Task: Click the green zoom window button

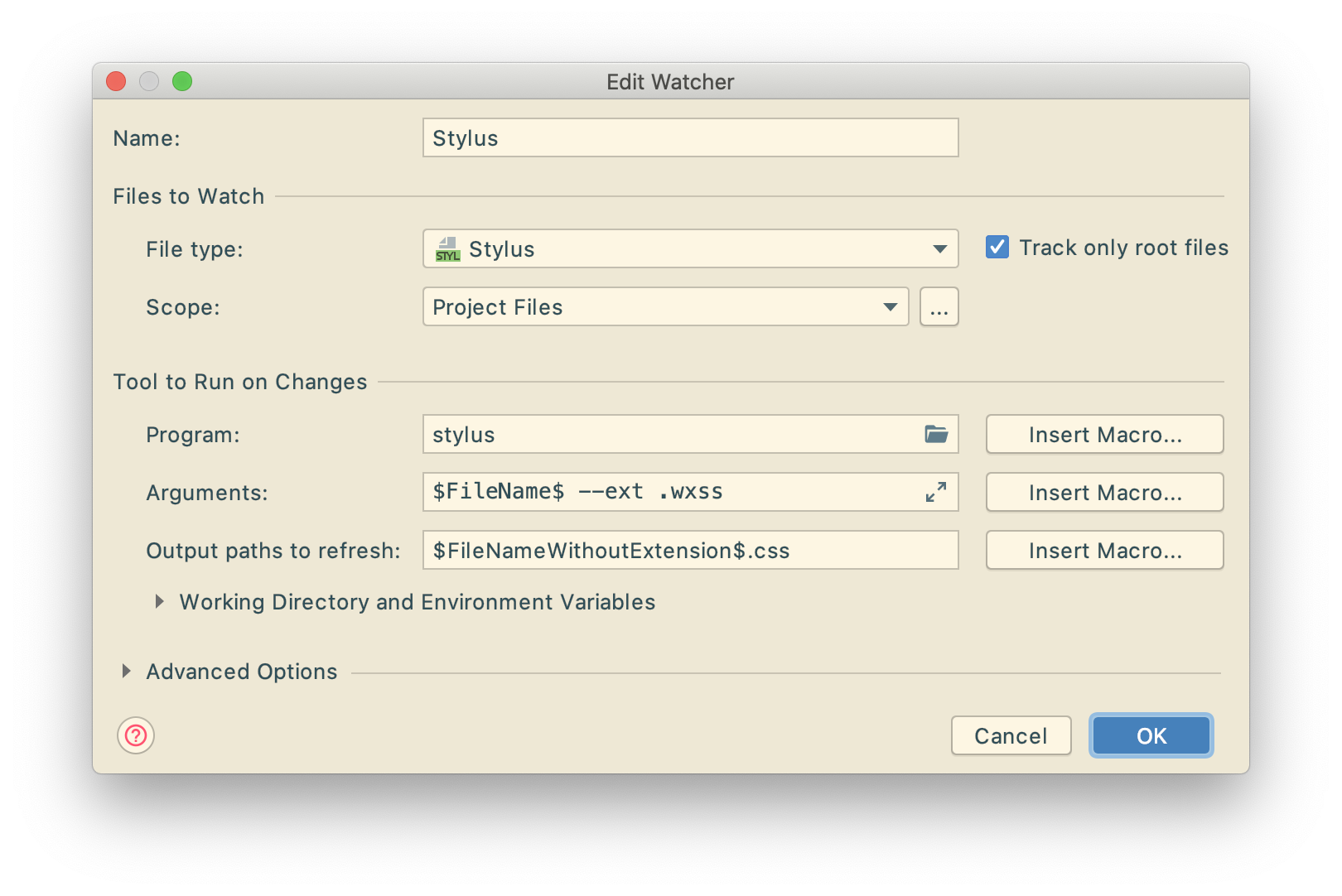Action: [182, 81]
